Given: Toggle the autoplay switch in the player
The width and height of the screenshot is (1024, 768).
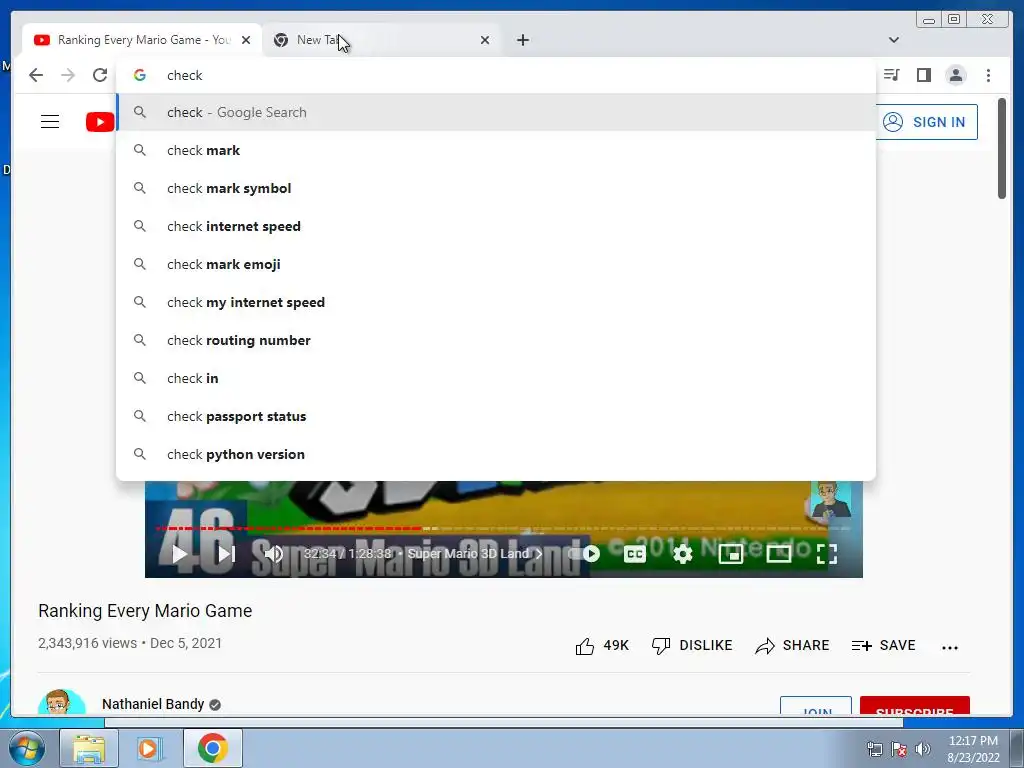Looking at the screenshot, I should pos(585,554).
